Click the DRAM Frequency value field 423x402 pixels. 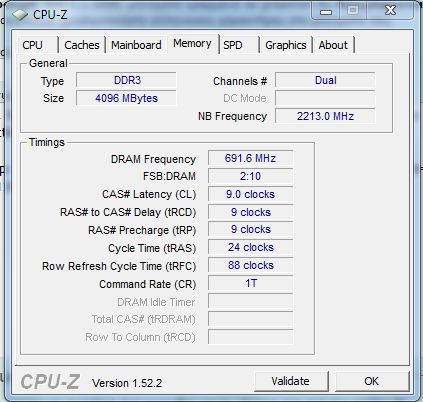250,158
